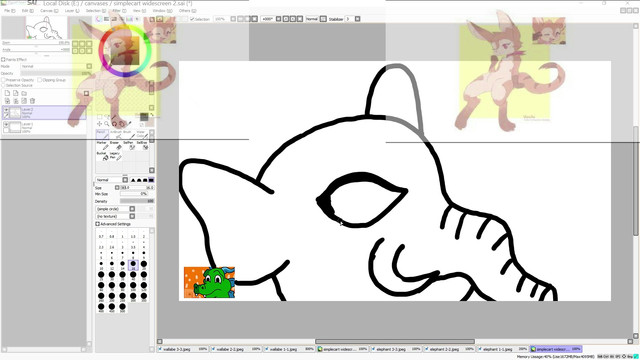Viewport: 640px width, 360px height.
Task: Select the Marker tool
Action: click(102, 145)
